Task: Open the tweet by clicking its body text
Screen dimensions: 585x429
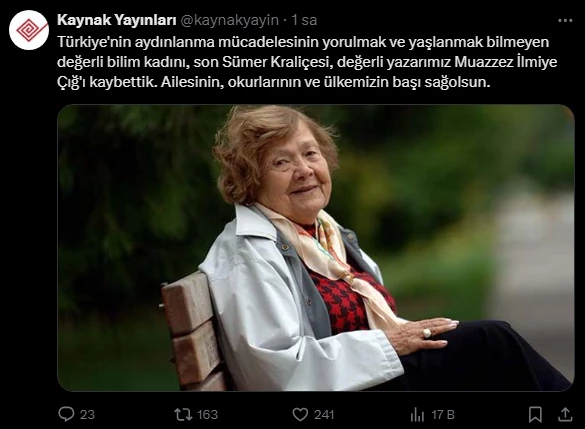Action: pyautogui.click(x=307, y=62)
